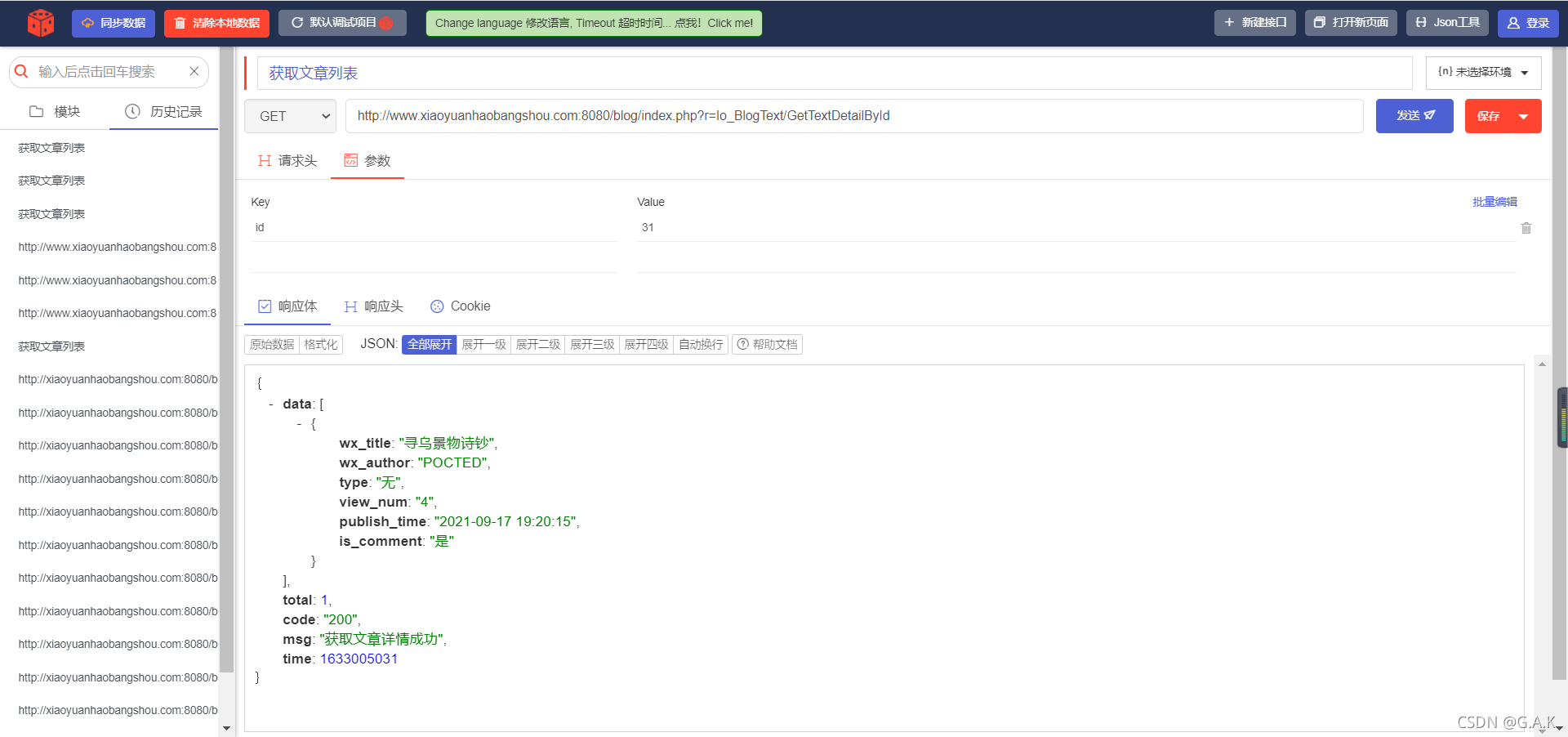Click the red 保存 save button
The height and width of the screenshot is (737, 1568).
pyautogui.click(x=1487, y=116)
